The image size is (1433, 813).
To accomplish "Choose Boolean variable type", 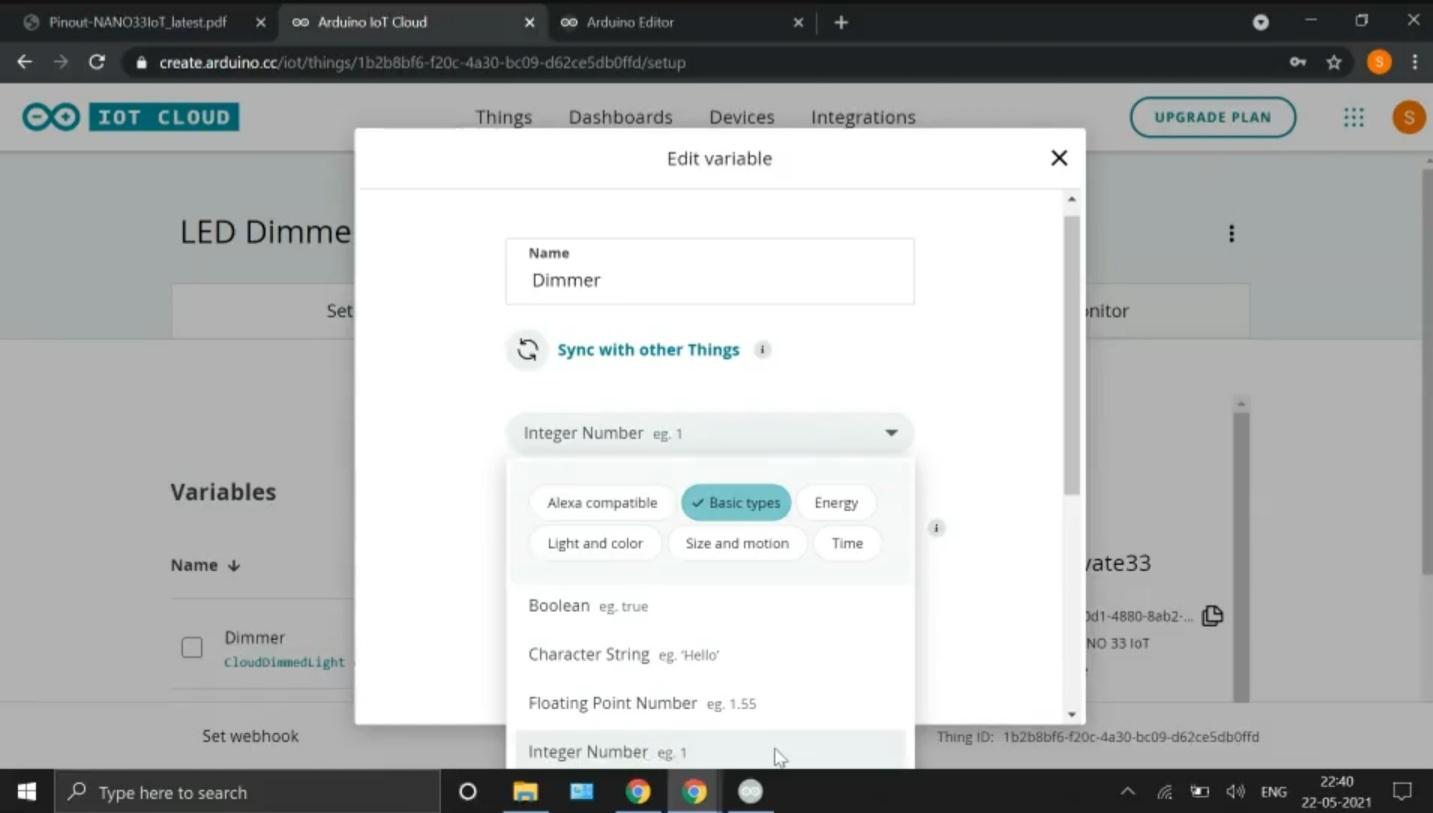I will [710, 606].
